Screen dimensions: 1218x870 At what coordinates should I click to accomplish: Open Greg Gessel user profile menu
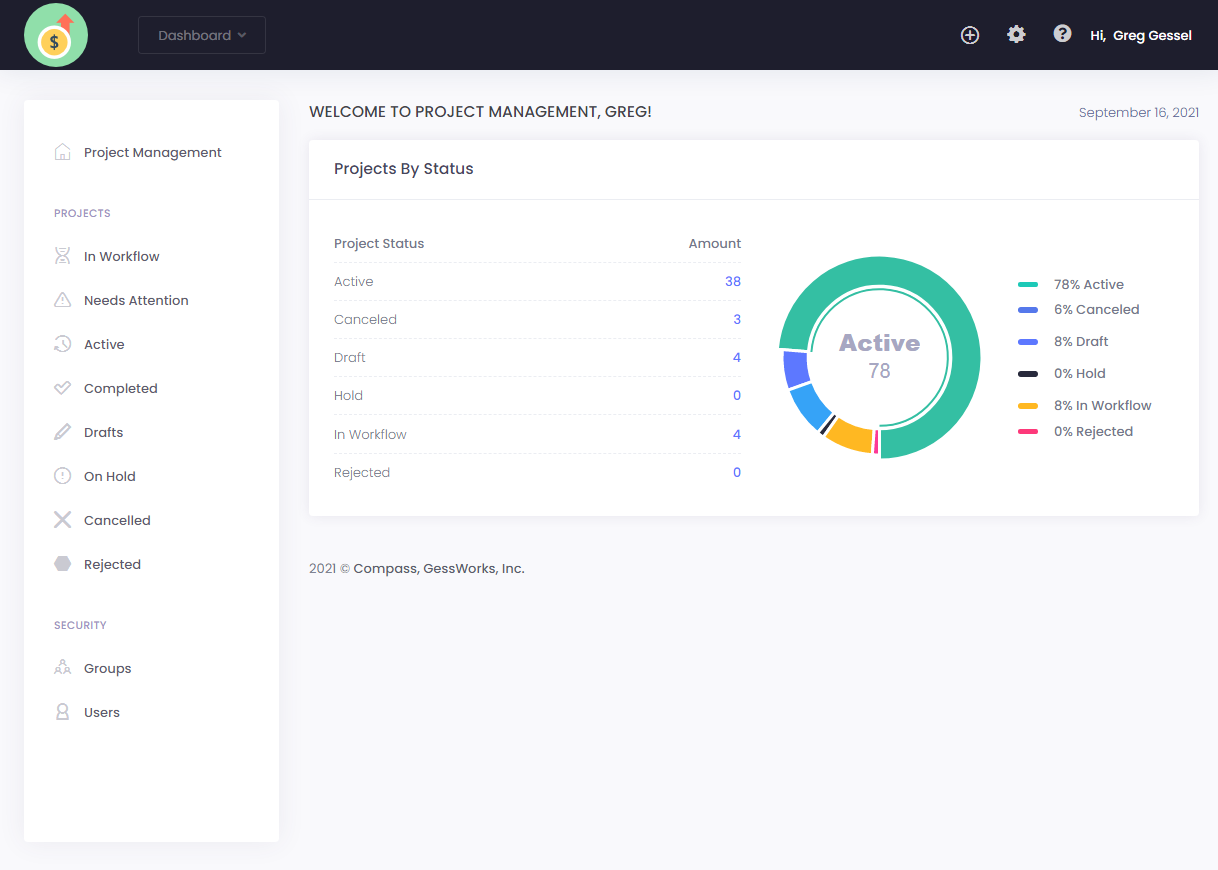pyautogui.click(x=1141, y=35)
